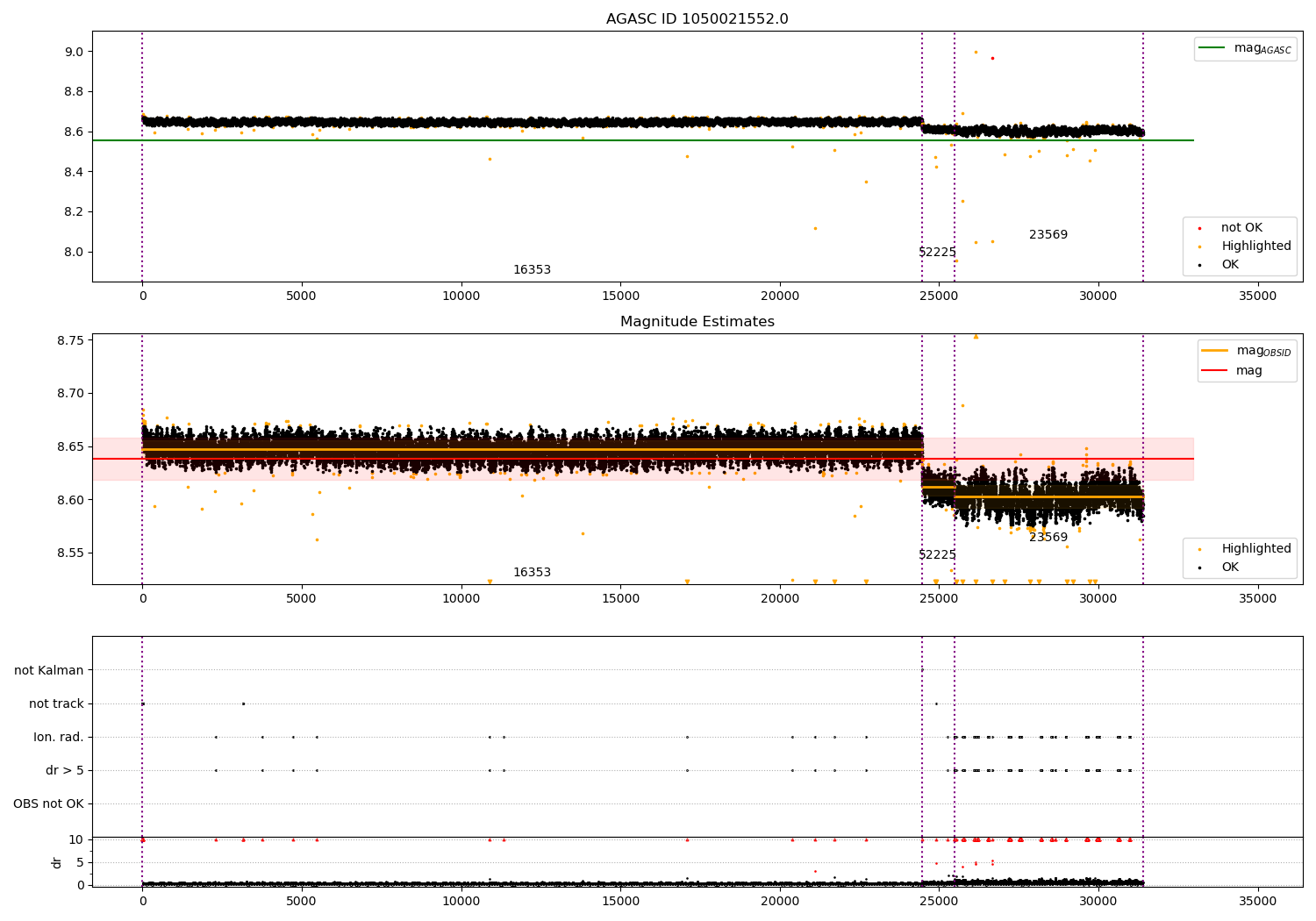Click the "15000" x tick of the top plot
1316x921 pixels.
point(620,296)
